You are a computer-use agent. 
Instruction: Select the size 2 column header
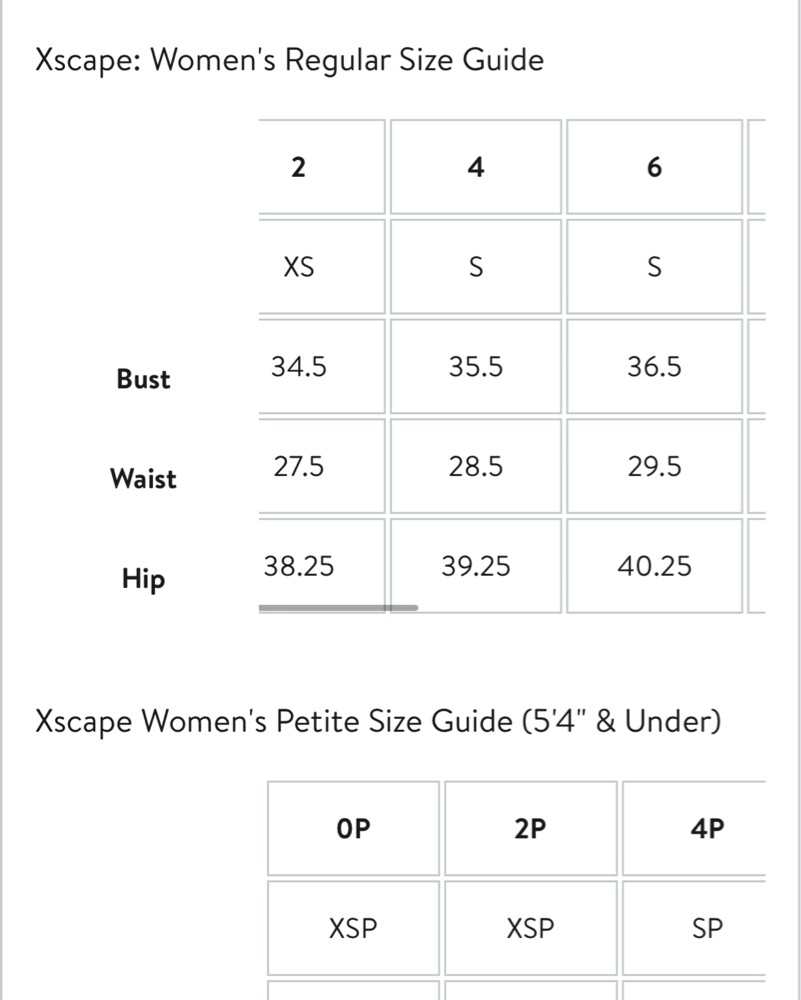point(322,167)
